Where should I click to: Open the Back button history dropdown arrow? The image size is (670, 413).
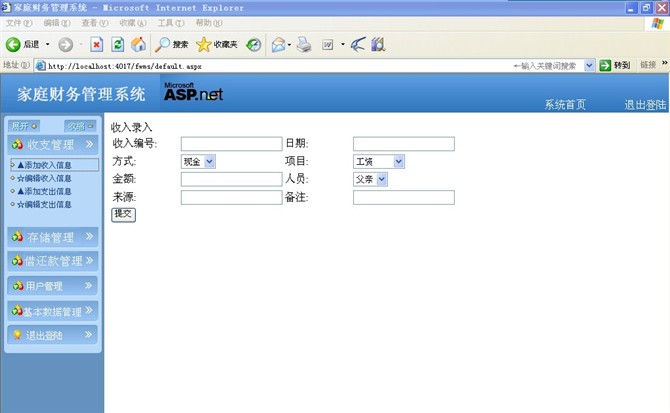pos(47,44)
